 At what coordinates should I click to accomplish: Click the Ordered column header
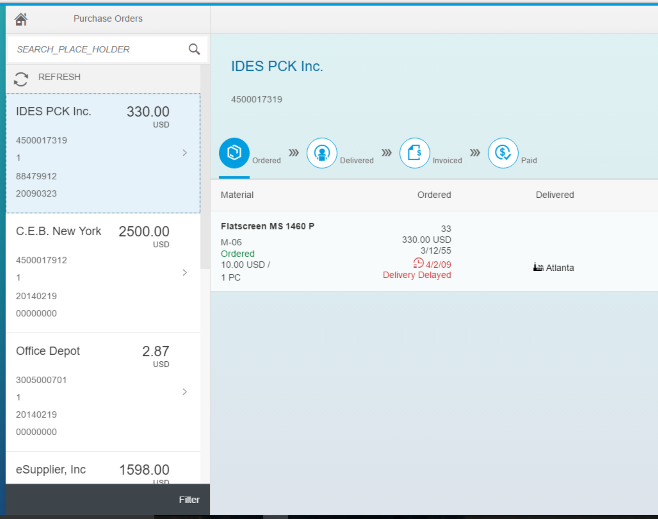point(434,195)
